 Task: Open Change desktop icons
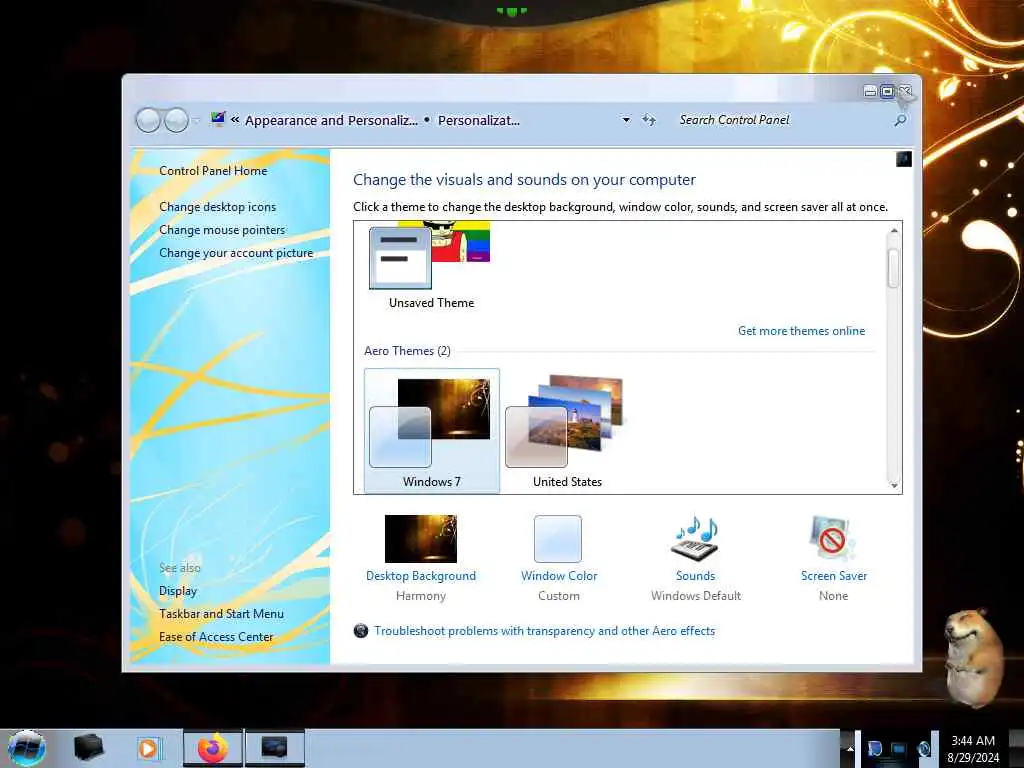pyautogui.click(x=217, y=206)
